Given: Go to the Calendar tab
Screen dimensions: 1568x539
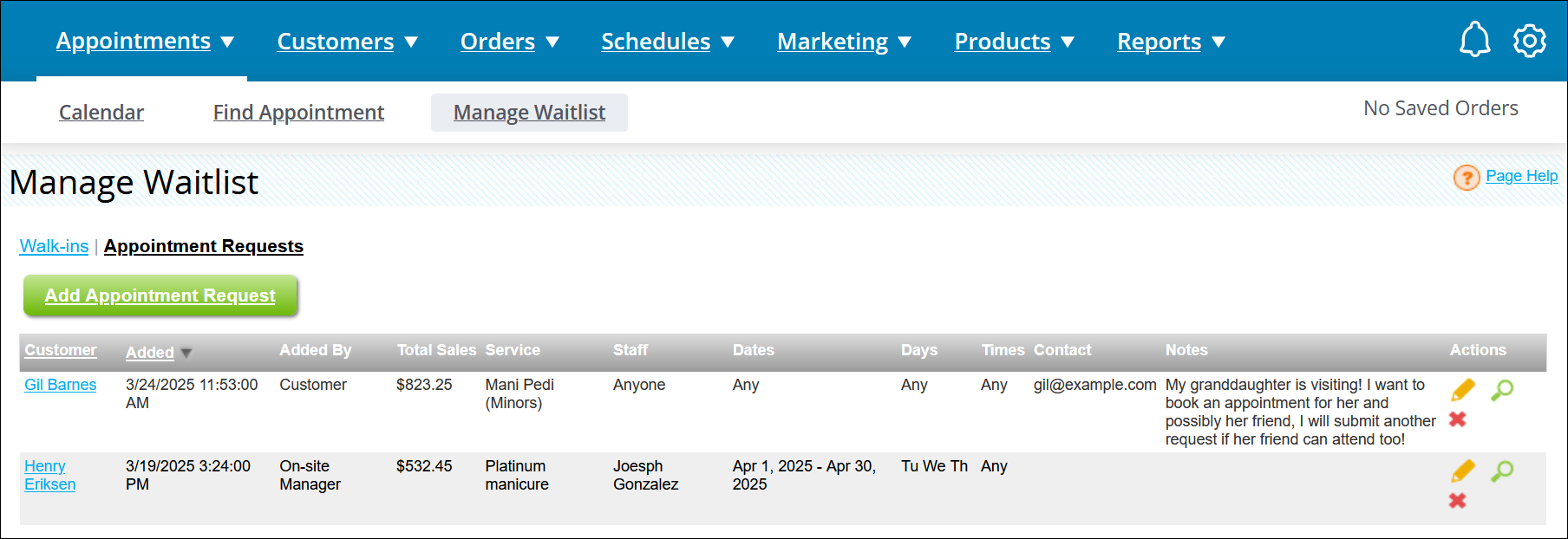Looking at the screenshot, I should 101,113.
